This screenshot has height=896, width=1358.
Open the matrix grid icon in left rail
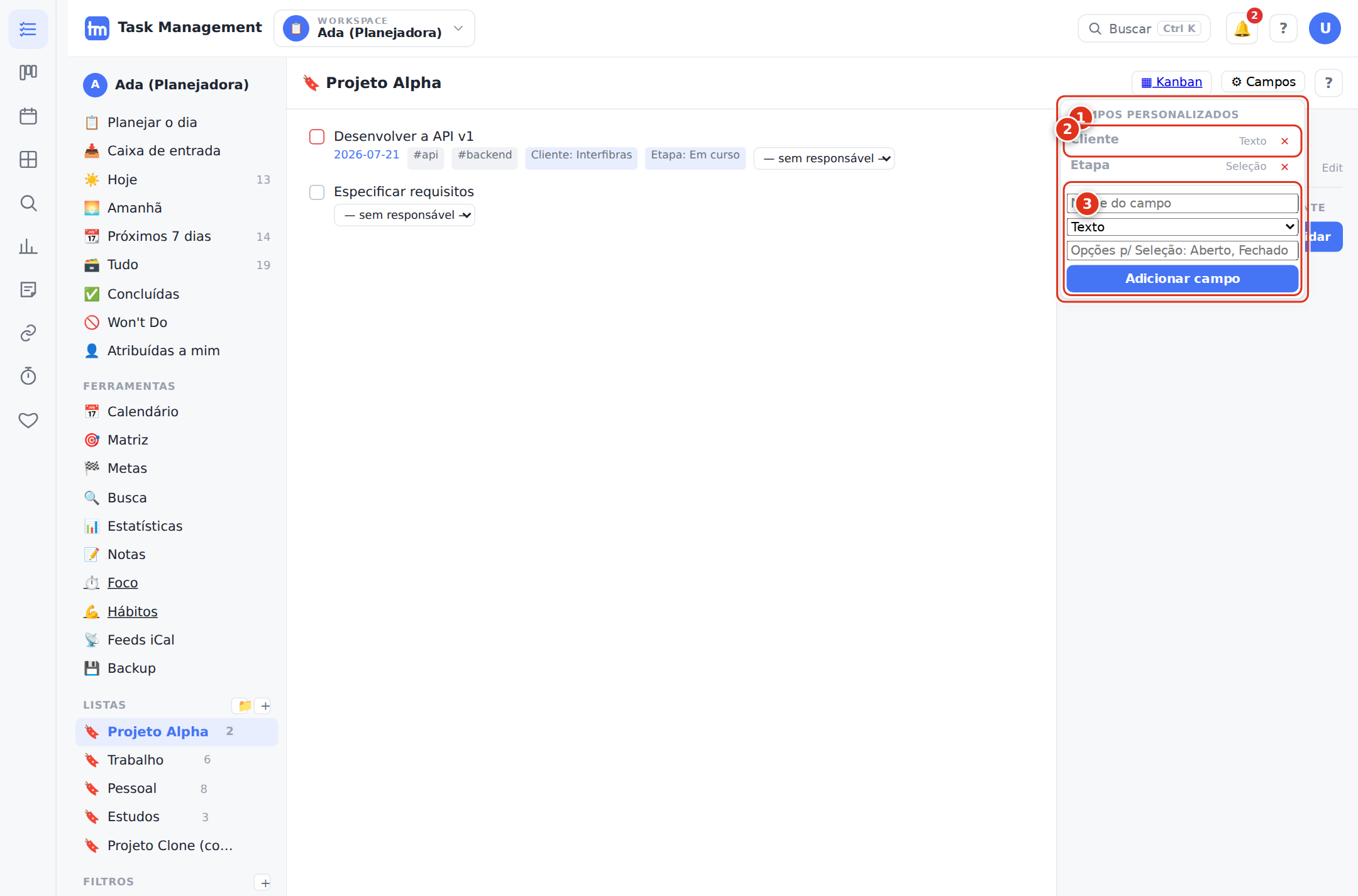pyautogui.click(x=28, y=159)
